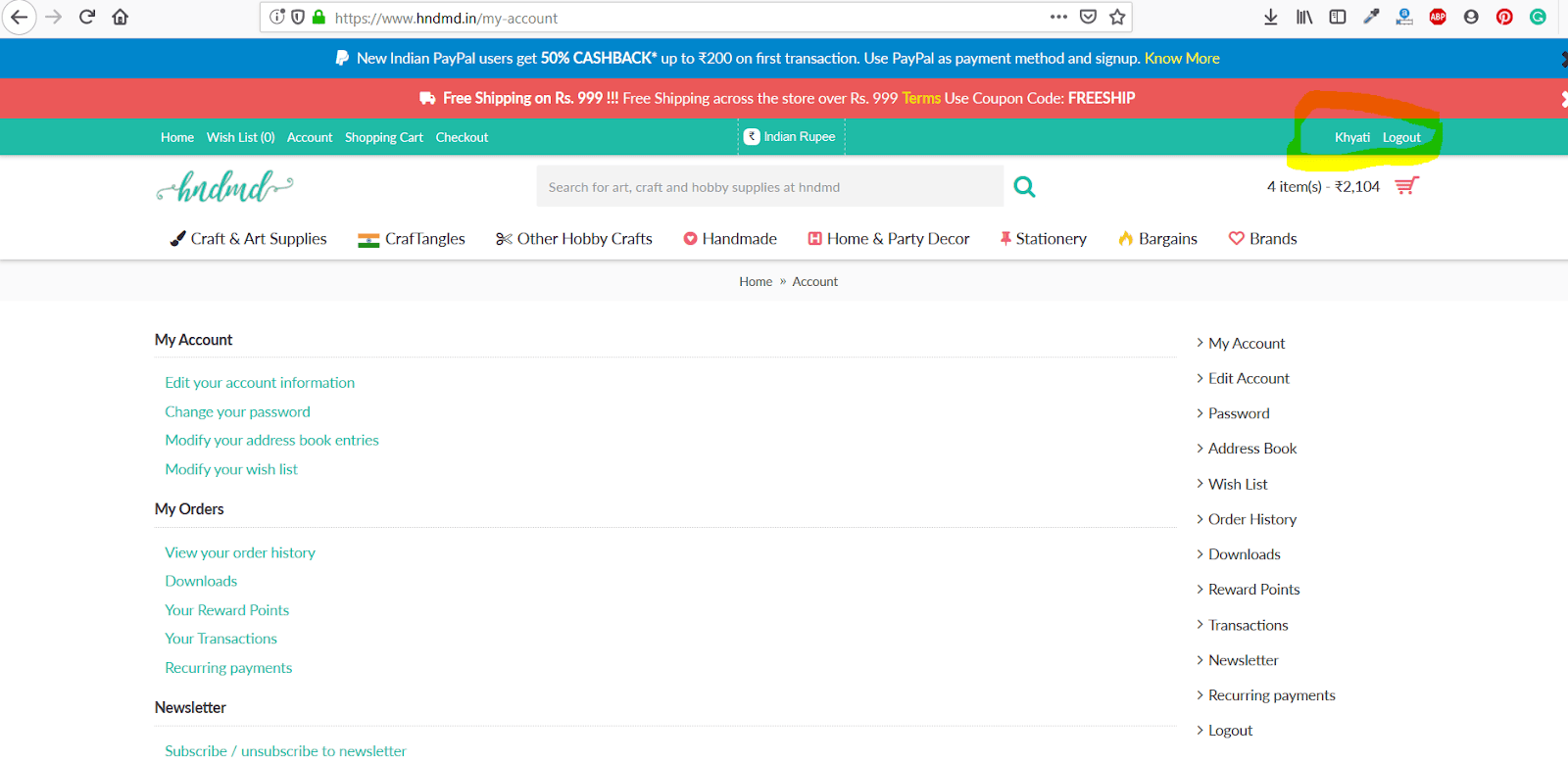Open Craft & Art Supplies menu
This screenshot has width=1568, height=763.
(x=248, y=239)
